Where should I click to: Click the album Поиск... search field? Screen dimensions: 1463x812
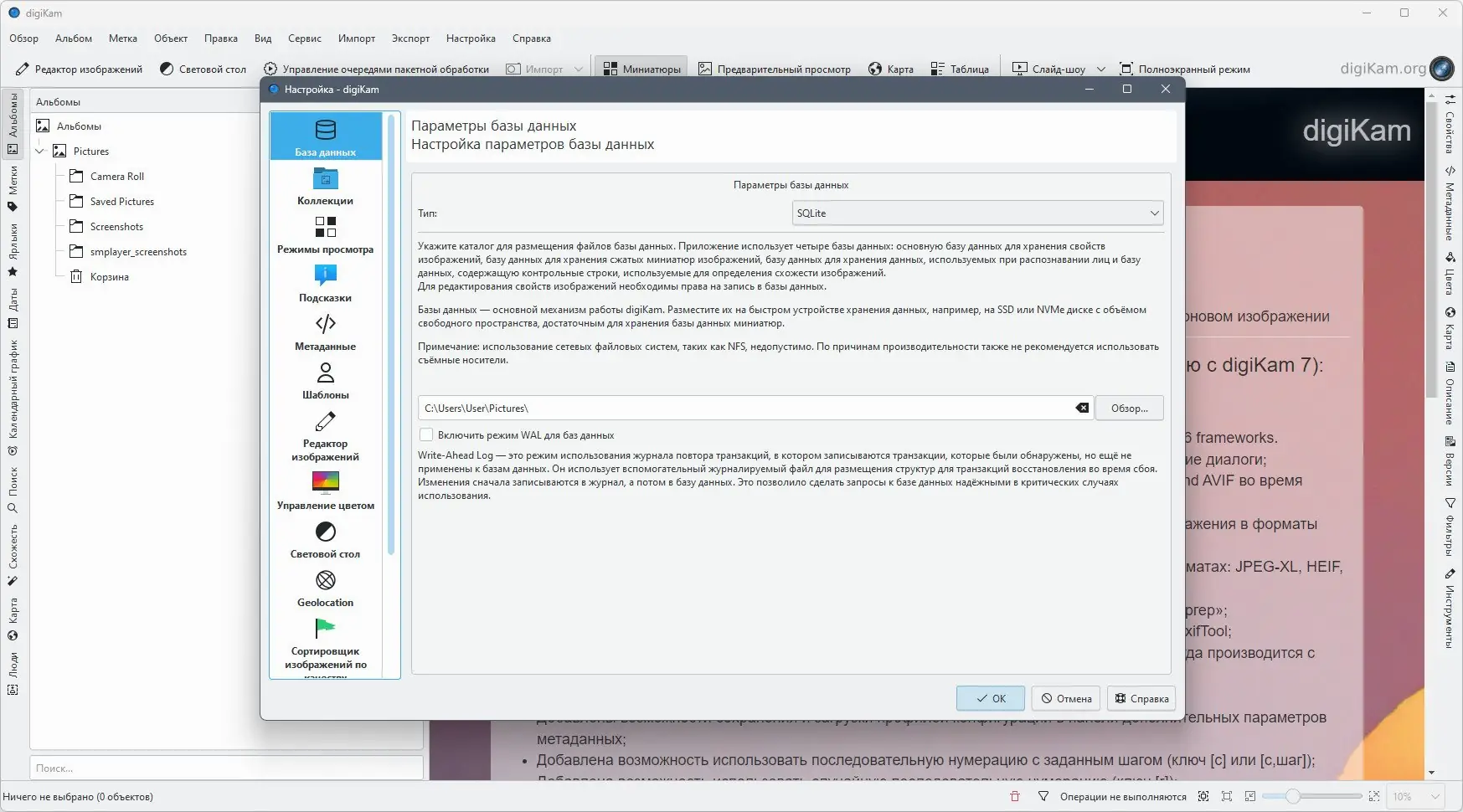tap(226, 768)
